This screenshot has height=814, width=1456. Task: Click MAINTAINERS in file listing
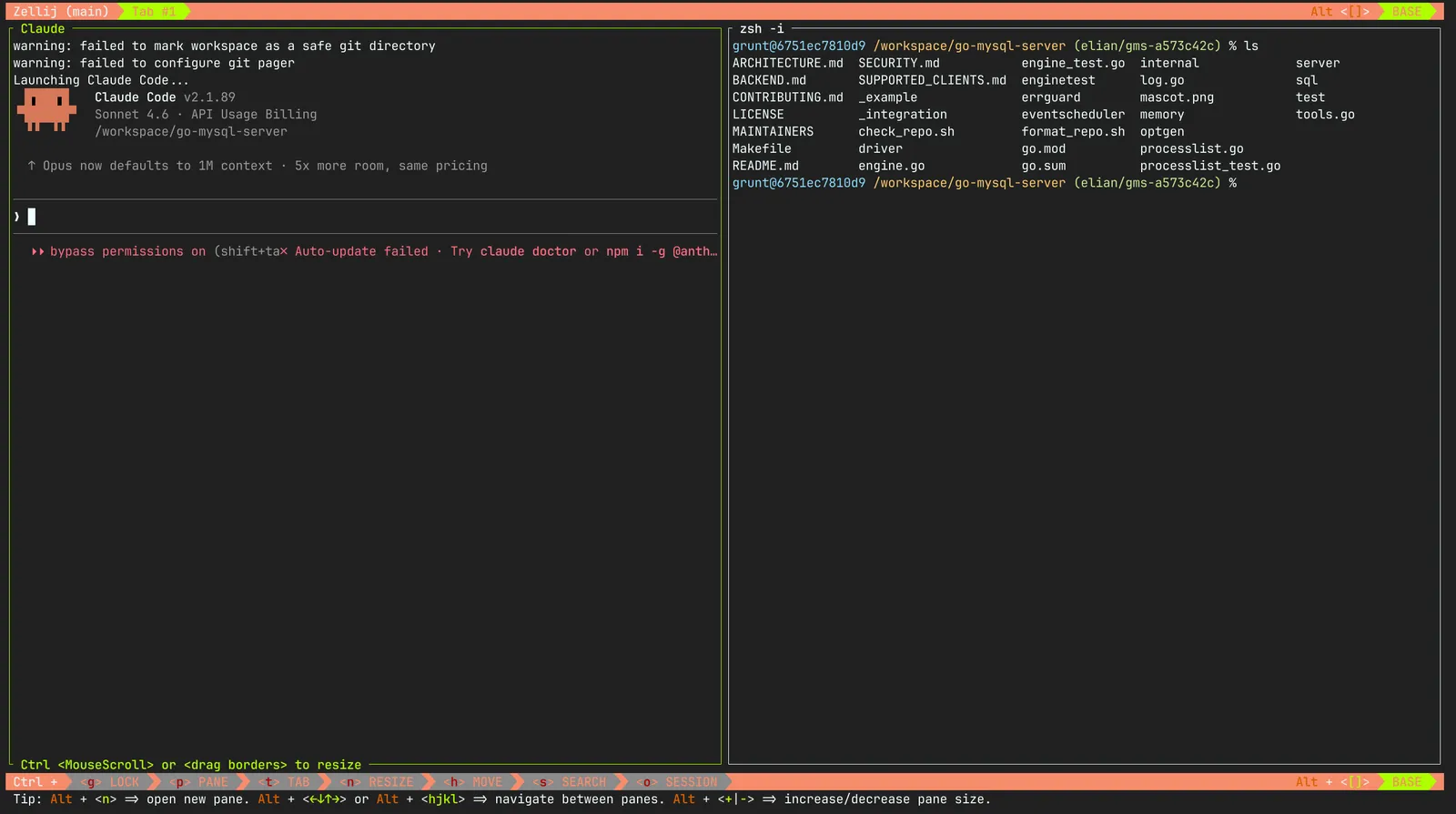click(773, 132)
